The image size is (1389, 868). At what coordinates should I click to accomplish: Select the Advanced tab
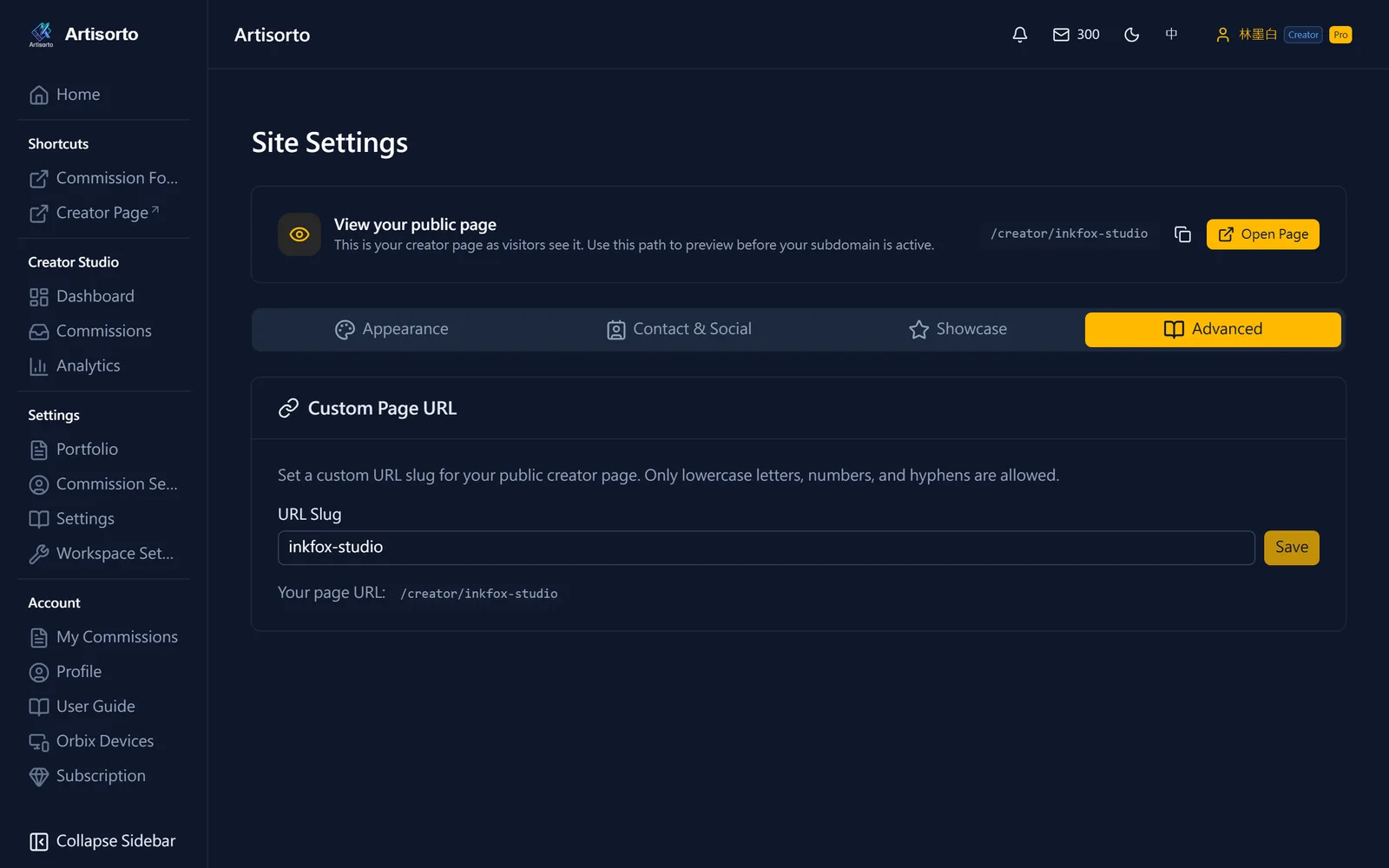click(1213, 330)
